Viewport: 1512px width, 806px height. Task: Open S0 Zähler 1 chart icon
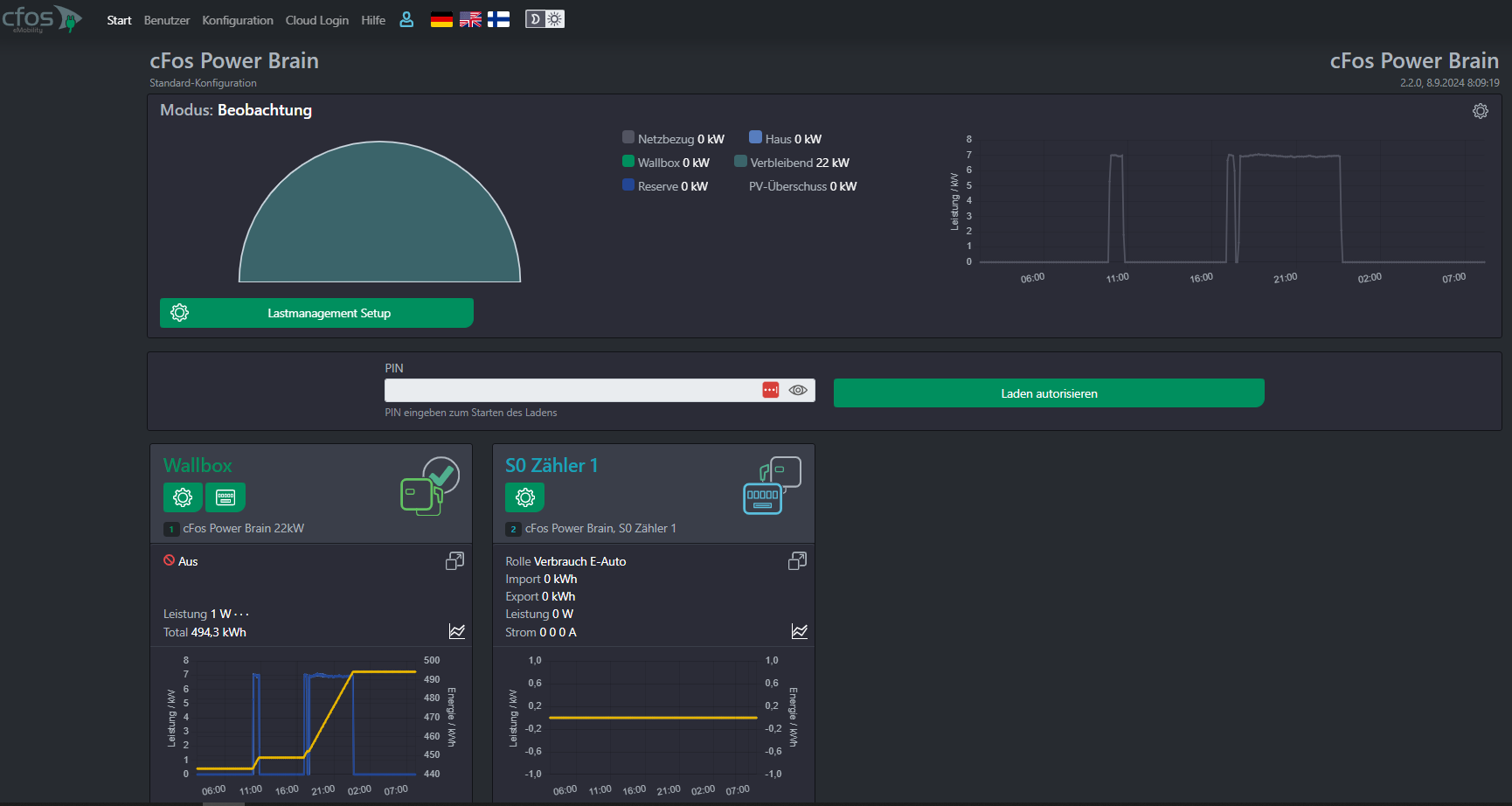click(800, 631)
